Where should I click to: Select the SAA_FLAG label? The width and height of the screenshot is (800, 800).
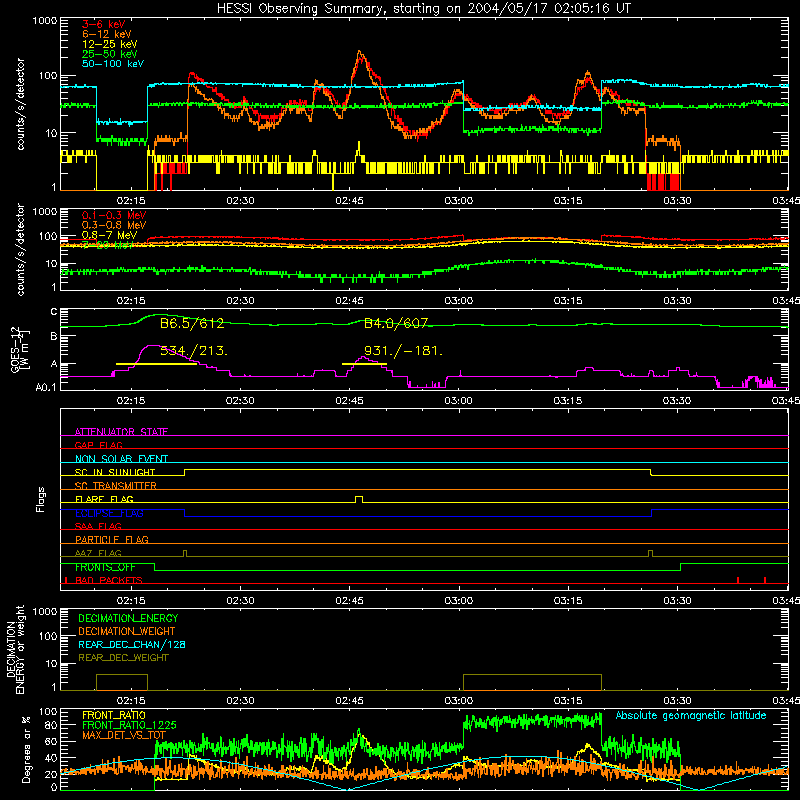pos(98,526)
